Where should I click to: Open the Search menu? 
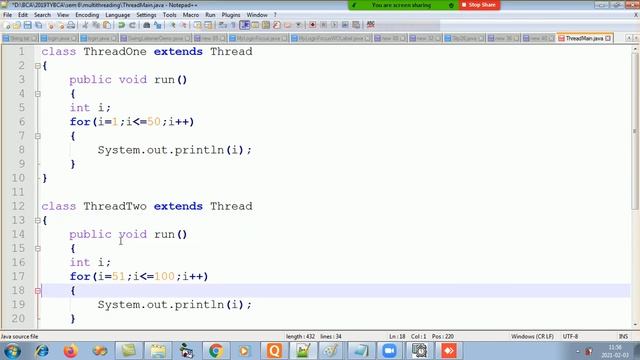pos(42,15)
